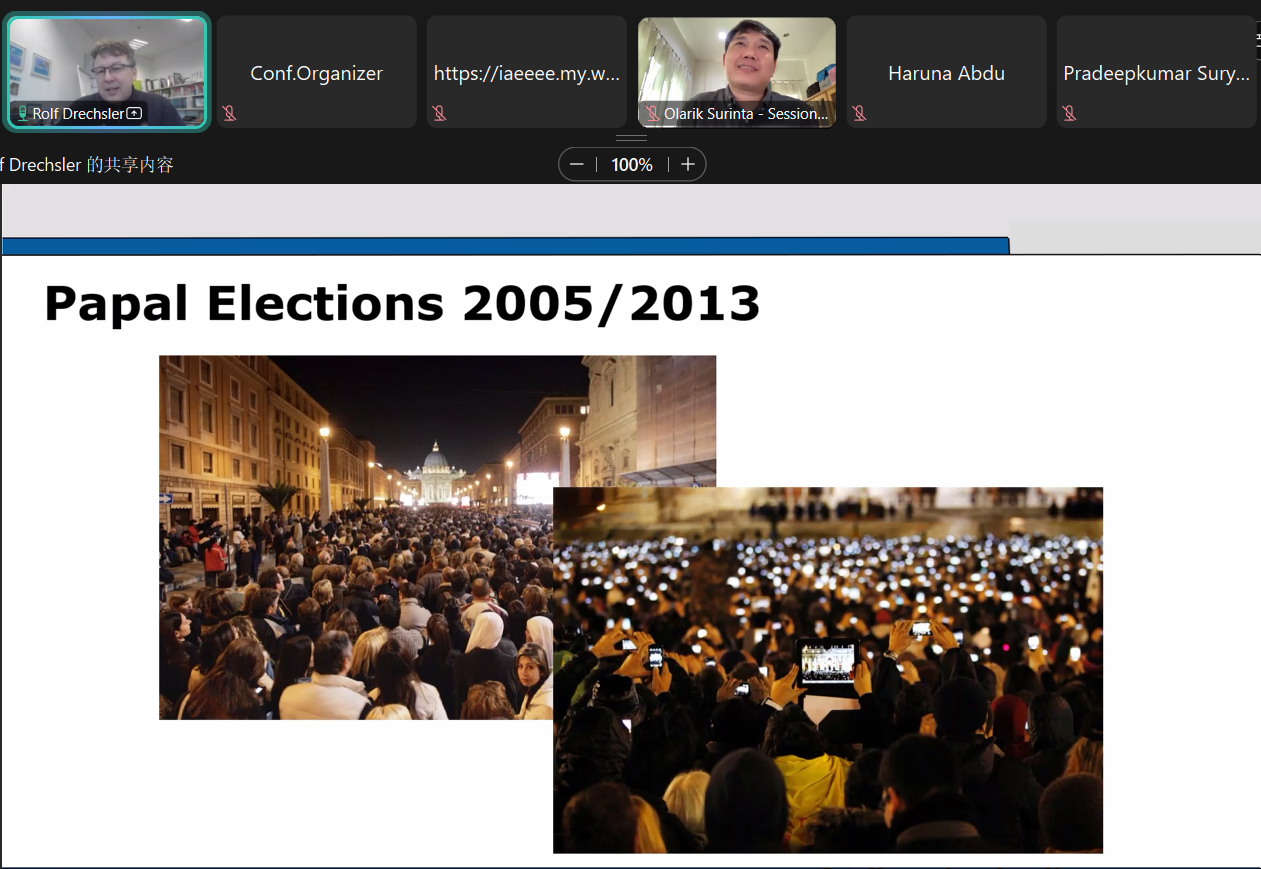
Task: Click the crowd with glowing phones photo
Action: (828, 670)
